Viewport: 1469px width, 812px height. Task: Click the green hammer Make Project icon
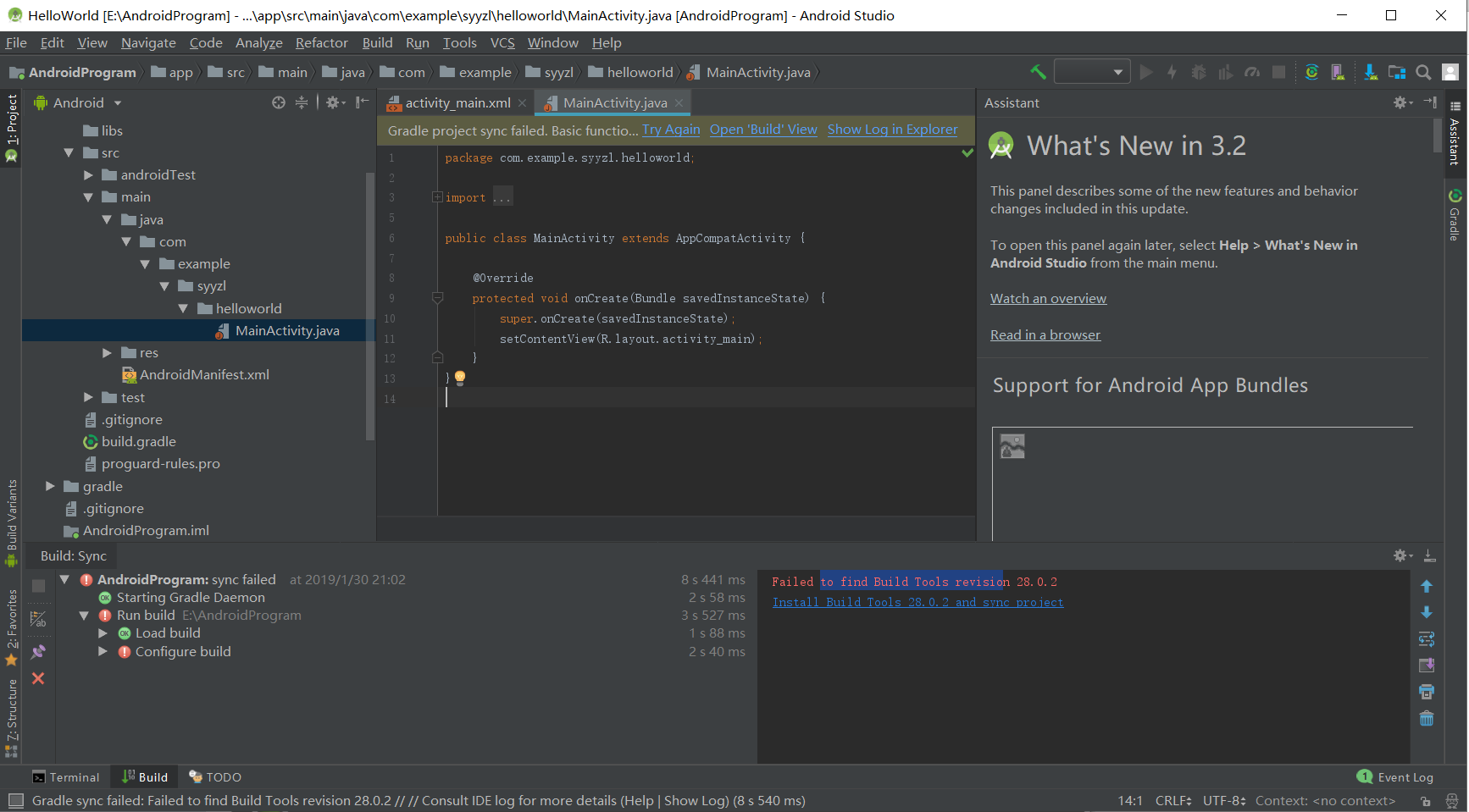(1038, 72)
